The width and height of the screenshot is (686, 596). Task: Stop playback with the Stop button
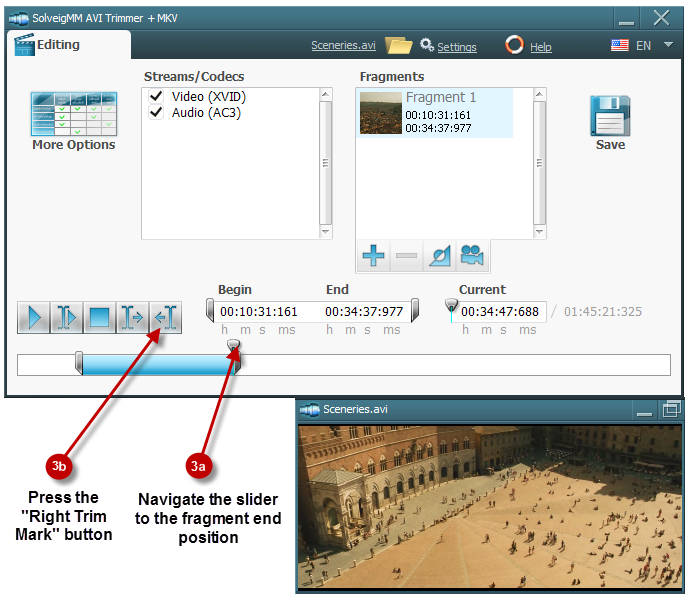coord(99,318)
